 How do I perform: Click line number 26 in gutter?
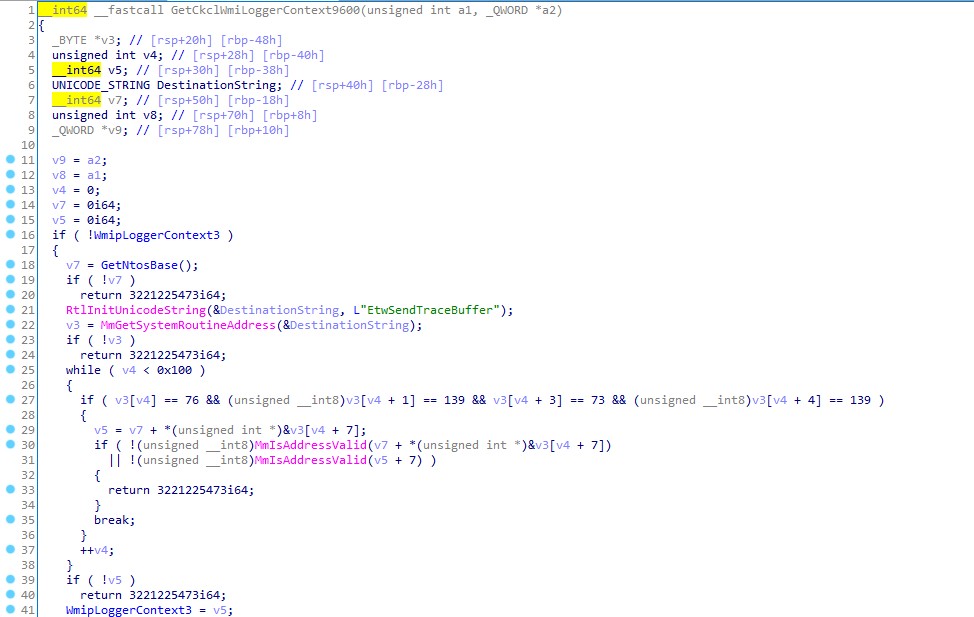[x=28, y=385]
